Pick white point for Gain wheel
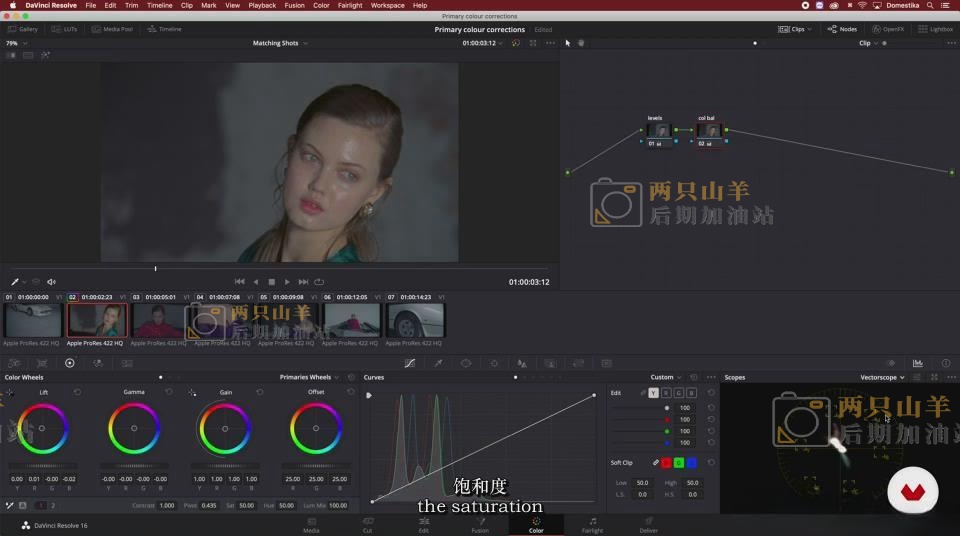This screenshot has height=536, width=960. [192, 392]
